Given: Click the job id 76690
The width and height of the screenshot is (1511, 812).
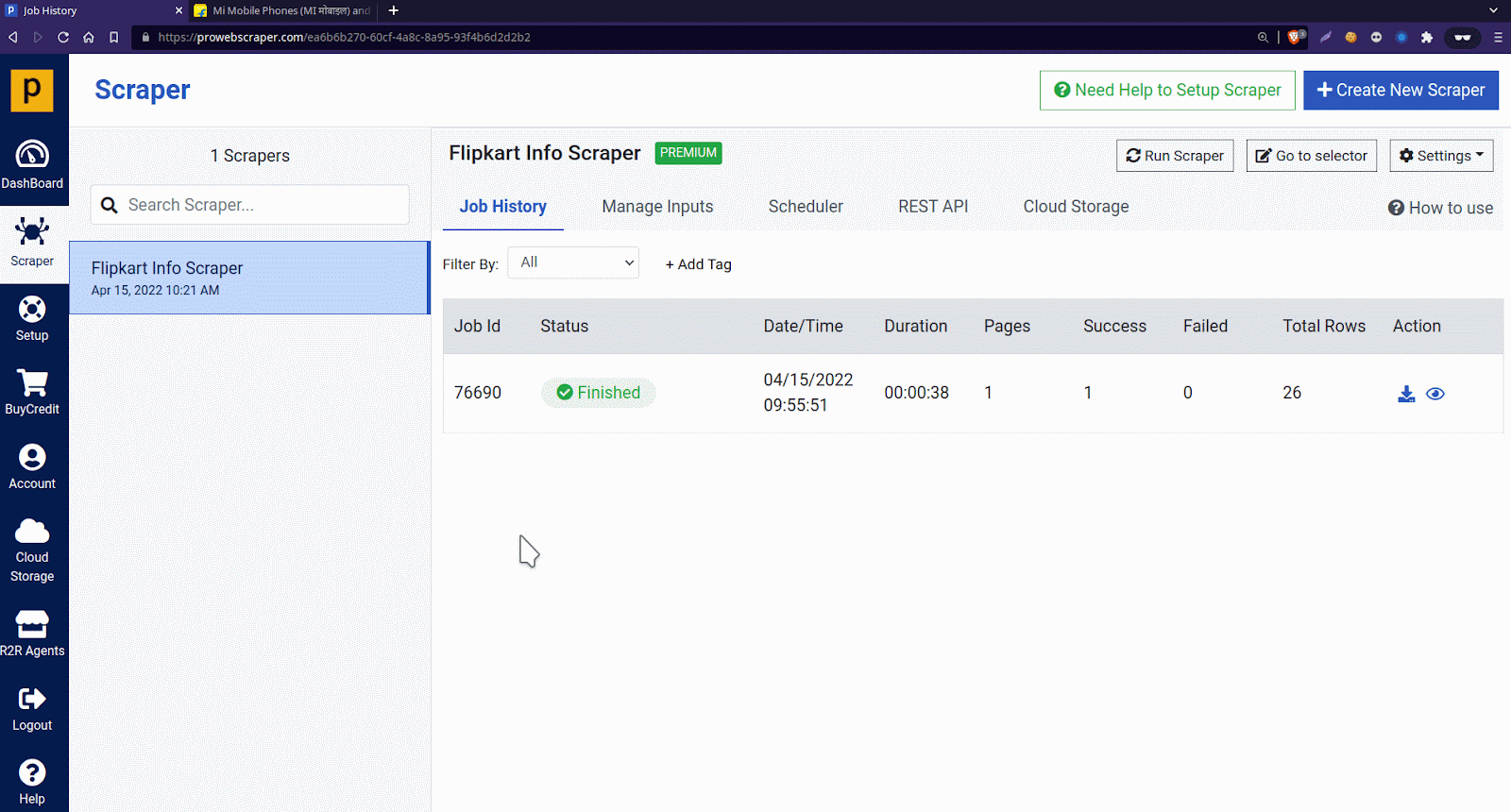Looking at the screenshot, I should tap(478, 393).
